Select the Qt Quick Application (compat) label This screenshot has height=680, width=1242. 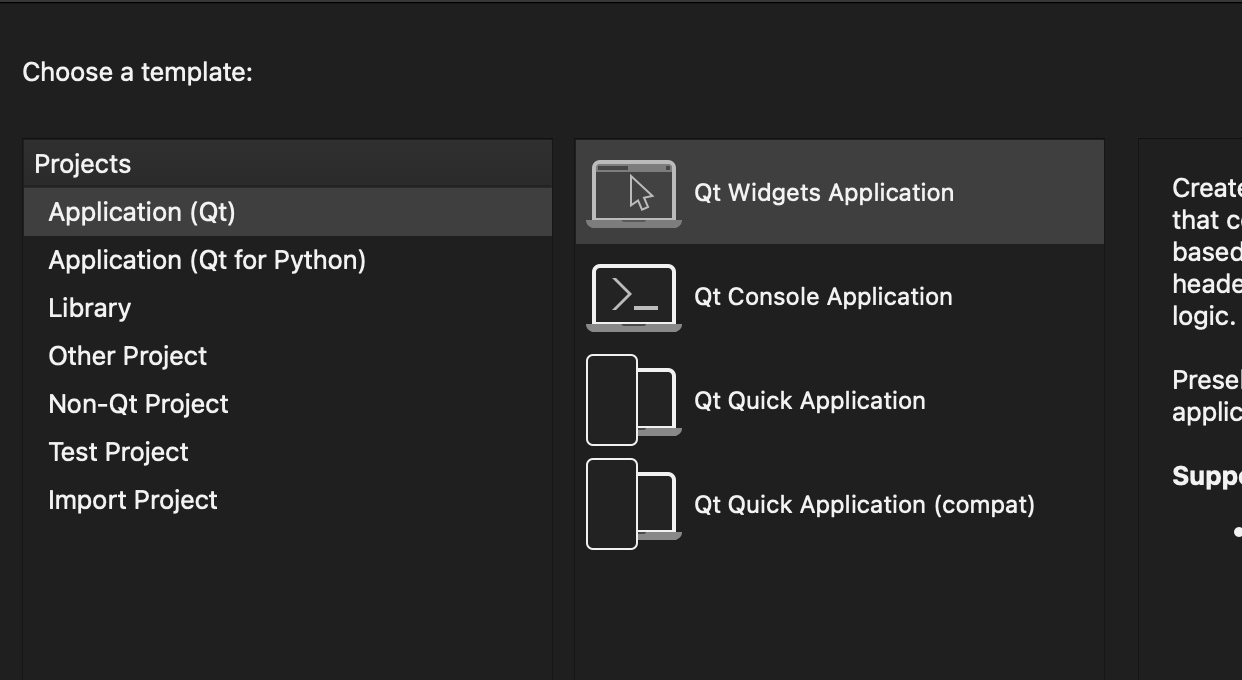tap(864, 505)
